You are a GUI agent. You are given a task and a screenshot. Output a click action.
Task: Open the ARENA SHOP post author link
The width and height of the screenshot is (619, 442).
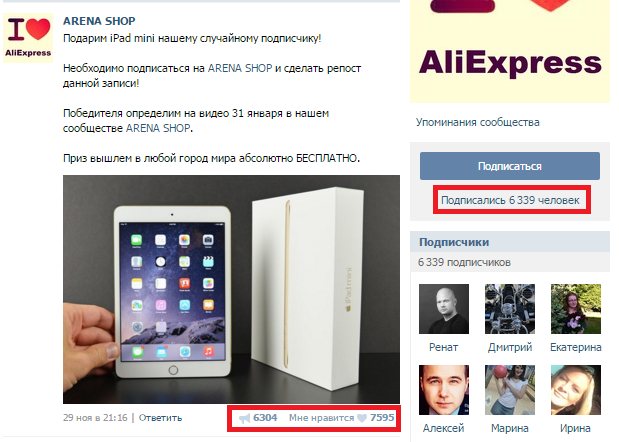tap(99, 21)
